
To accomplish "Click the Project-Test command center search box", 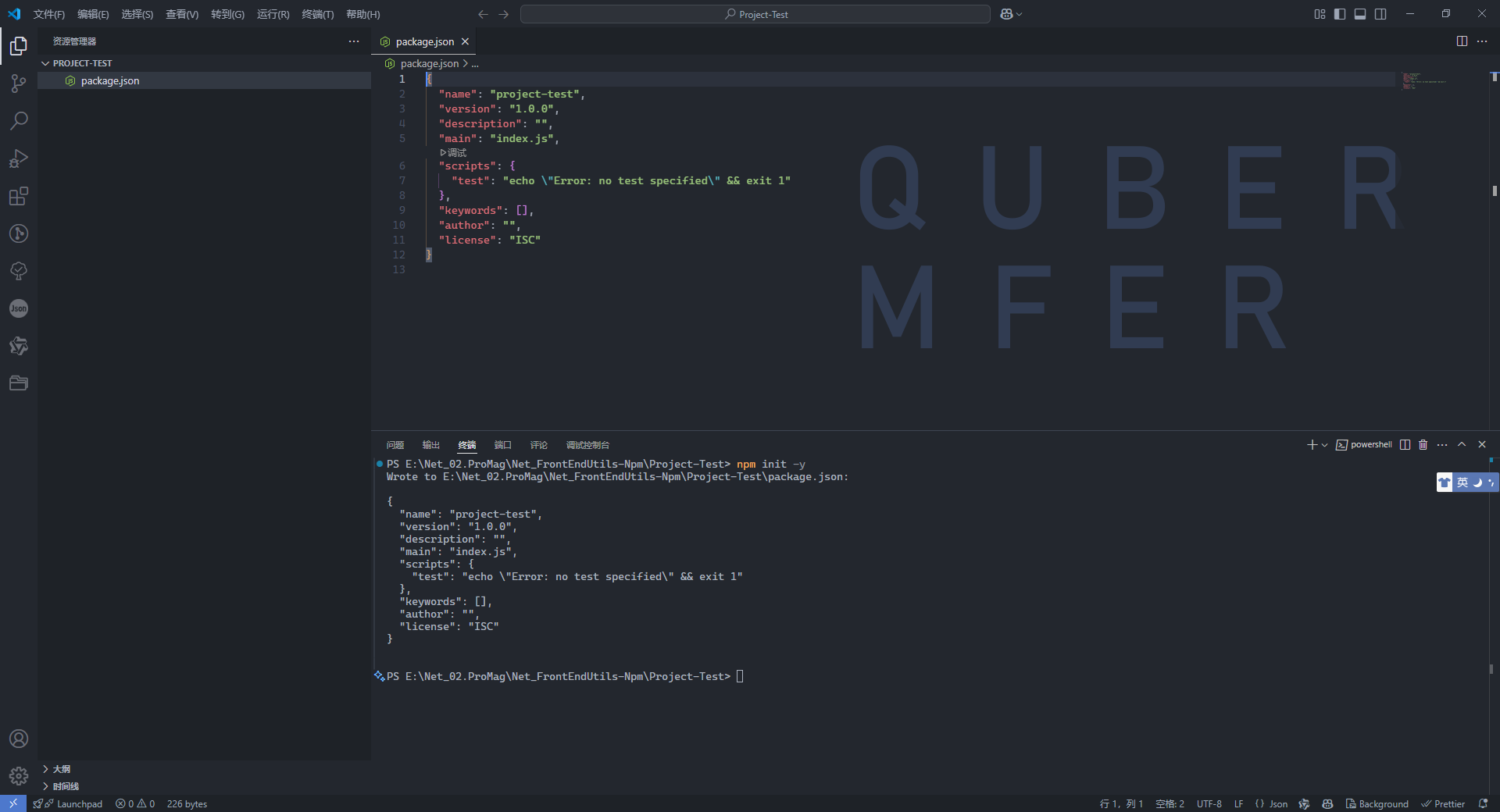I will click(x=755, y=14).
